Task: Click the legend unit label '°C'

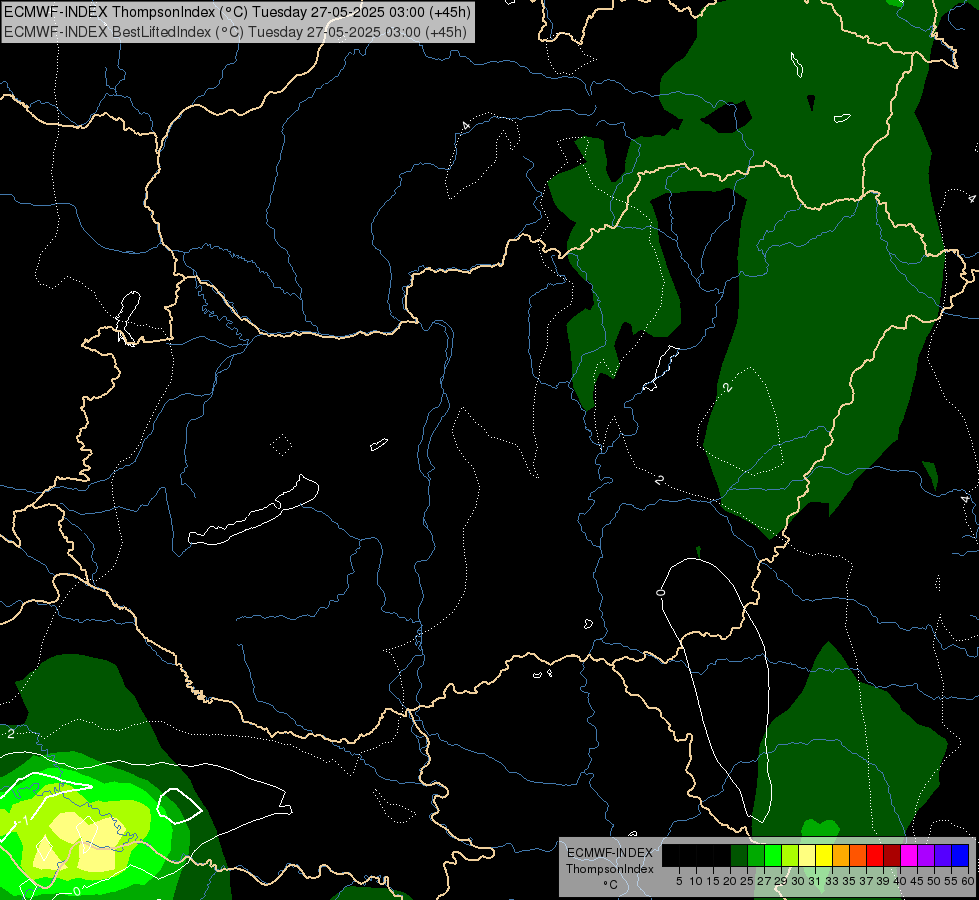Action: click(610, 885)
